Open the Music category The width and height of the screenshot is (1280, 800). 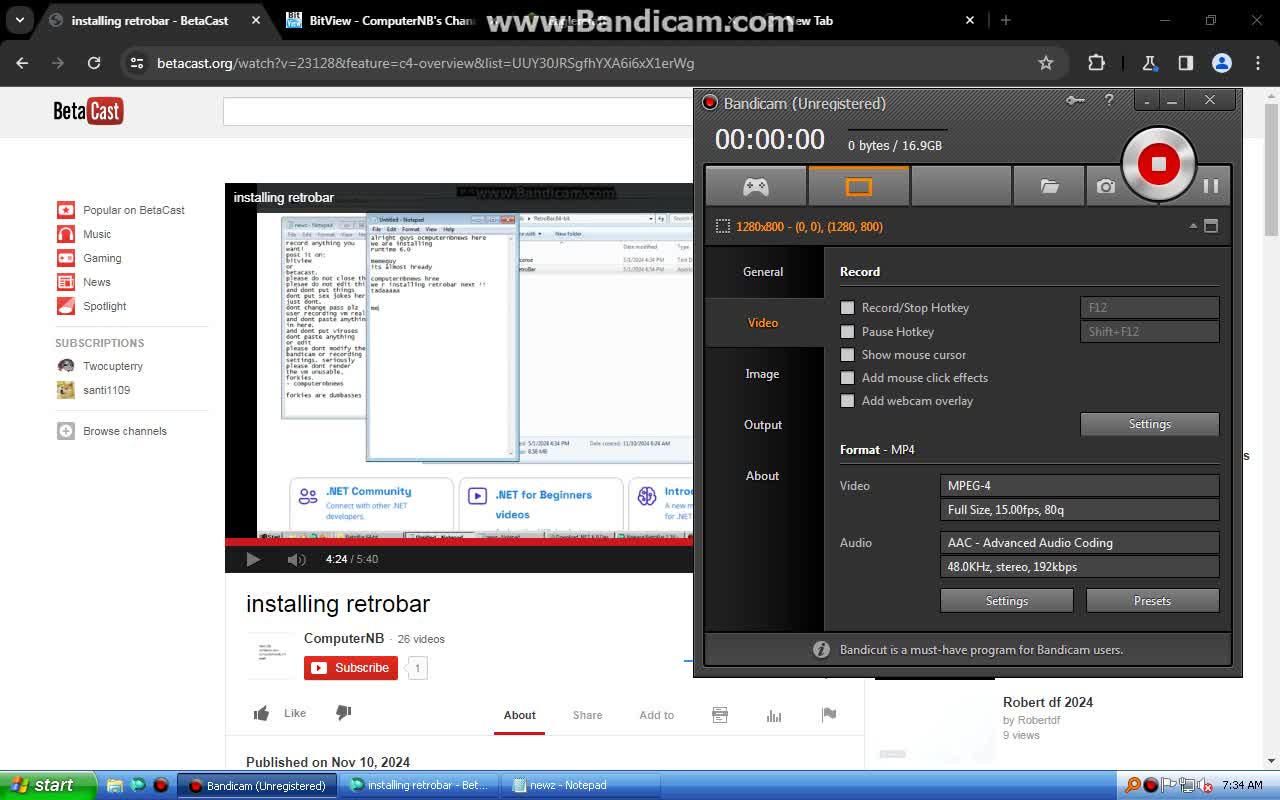97,234
